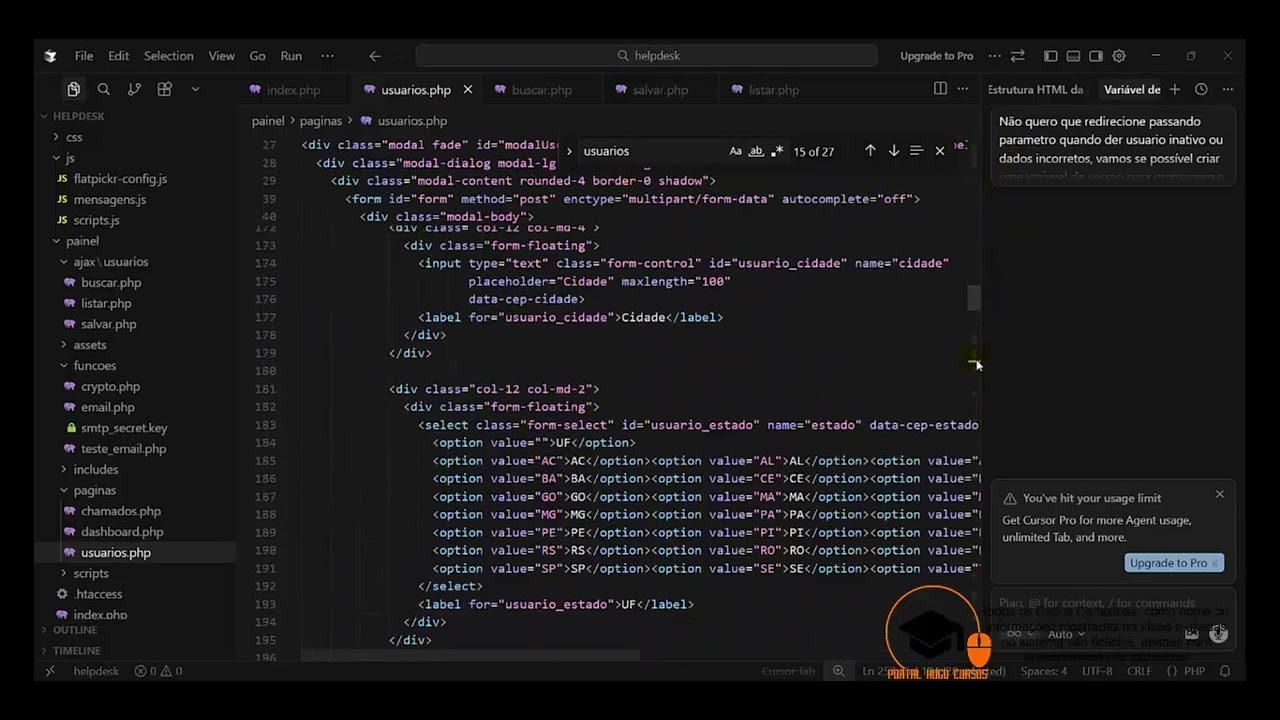Toggle Find in Selection icon
Image resolution: width=1280 pixels, height=720 pixels.
click(916, 151)
